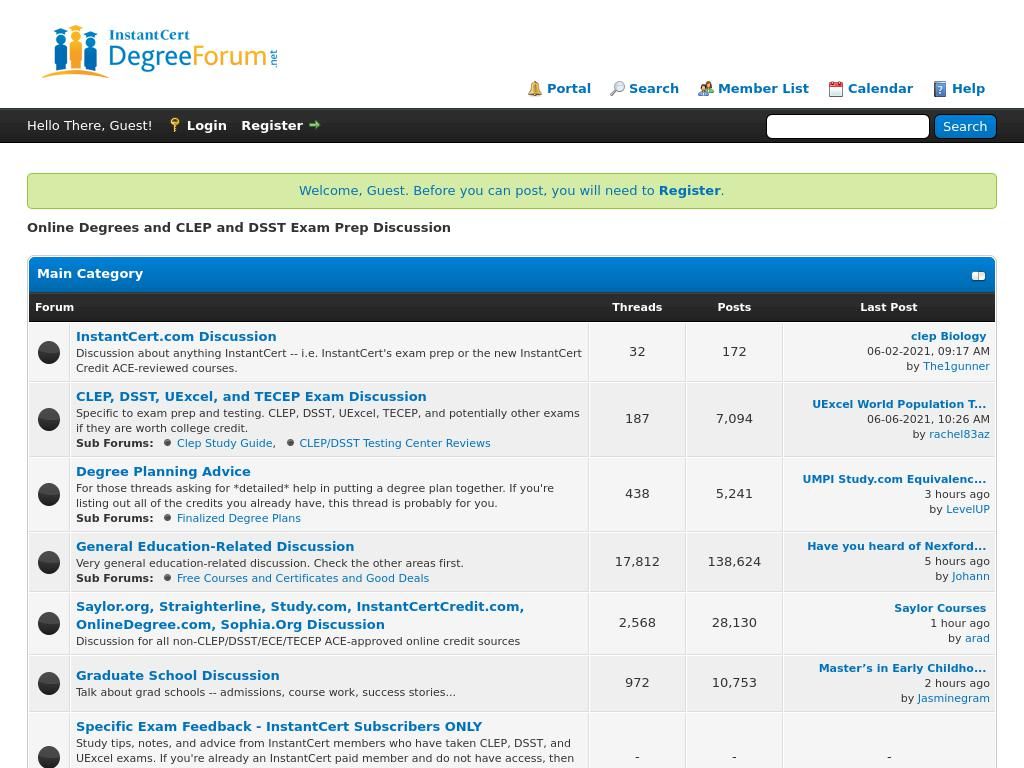Focus the quick search input field
The image size is (1024, 768).
[847, 126]
